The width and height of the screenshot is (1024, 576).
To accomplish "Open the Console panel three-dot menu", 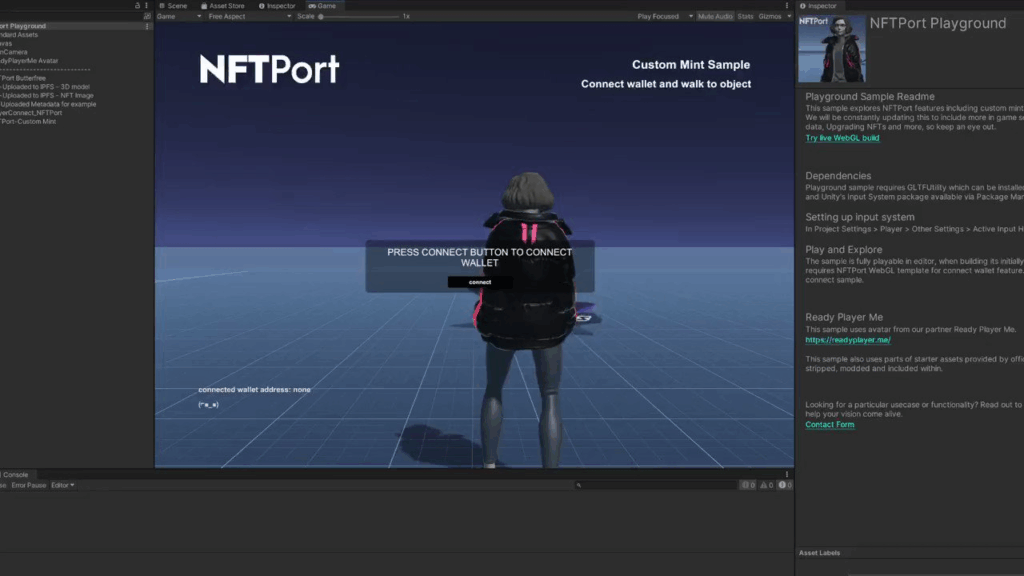I will coord(787,475).
